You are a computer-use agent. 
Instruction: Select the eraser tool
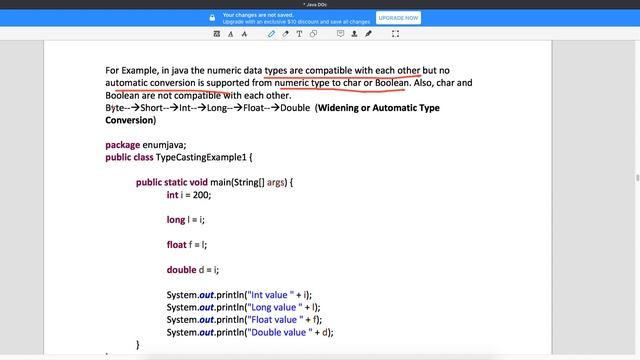(285, 34)
